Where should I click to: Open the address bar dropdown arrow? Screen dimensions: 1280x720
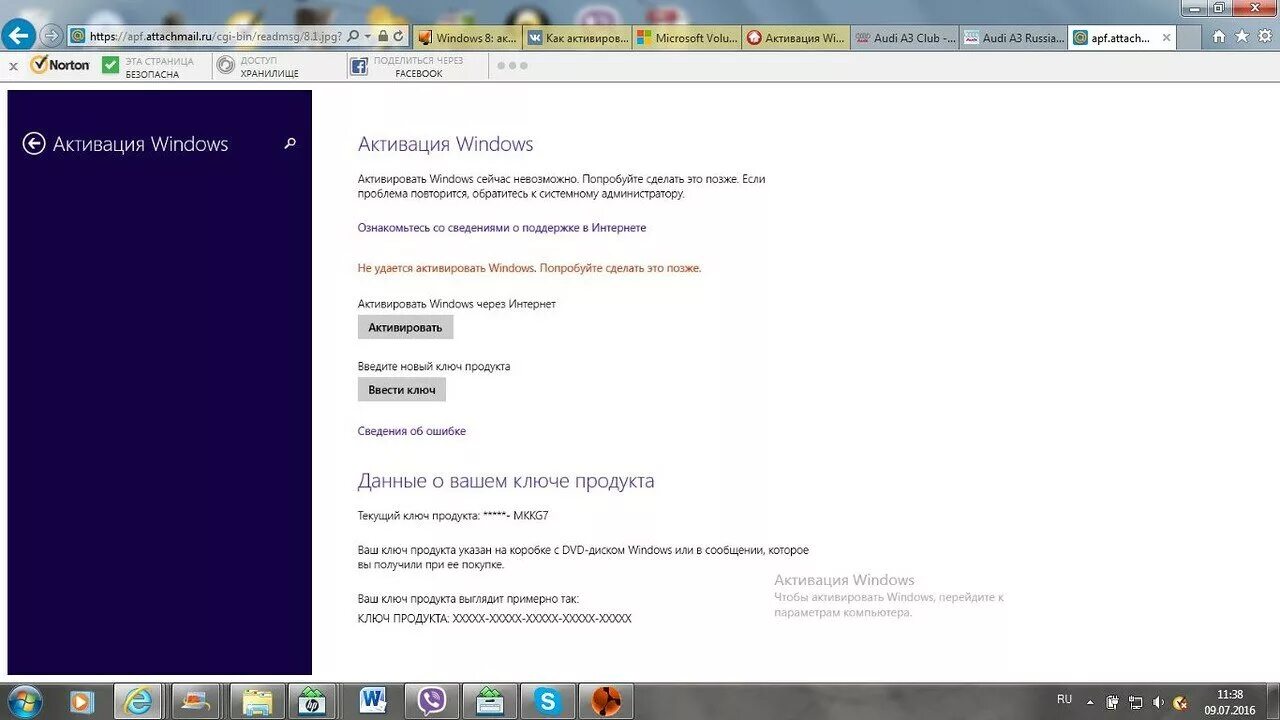click(368, 36)
